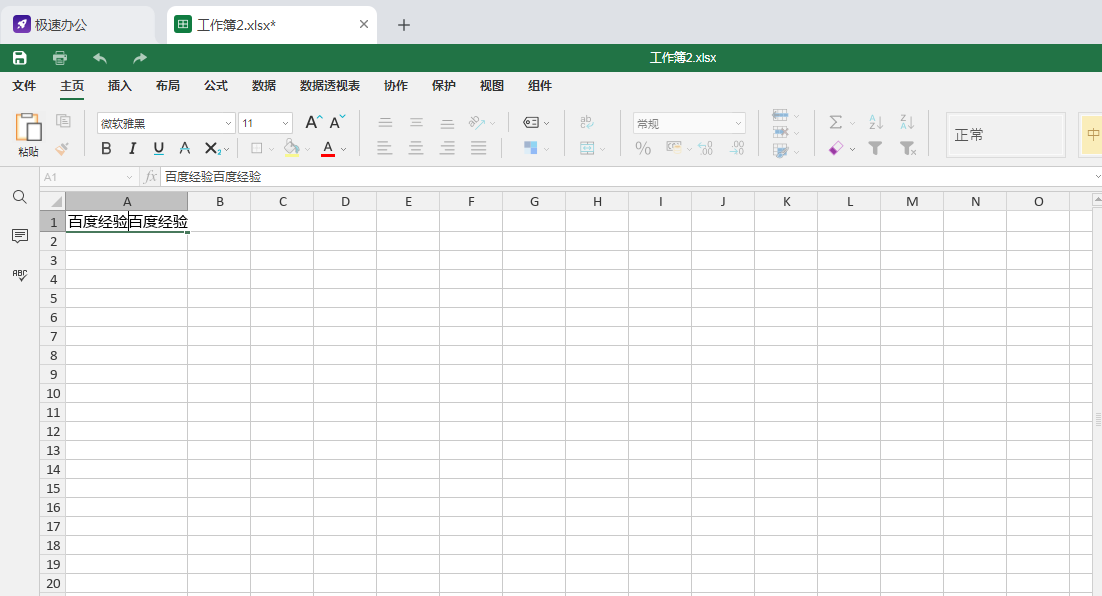Image resolution: width=1102 pixels, height=596 pixels.
Task: Click the AutoSum sigma icon
Action: (836, 122)
